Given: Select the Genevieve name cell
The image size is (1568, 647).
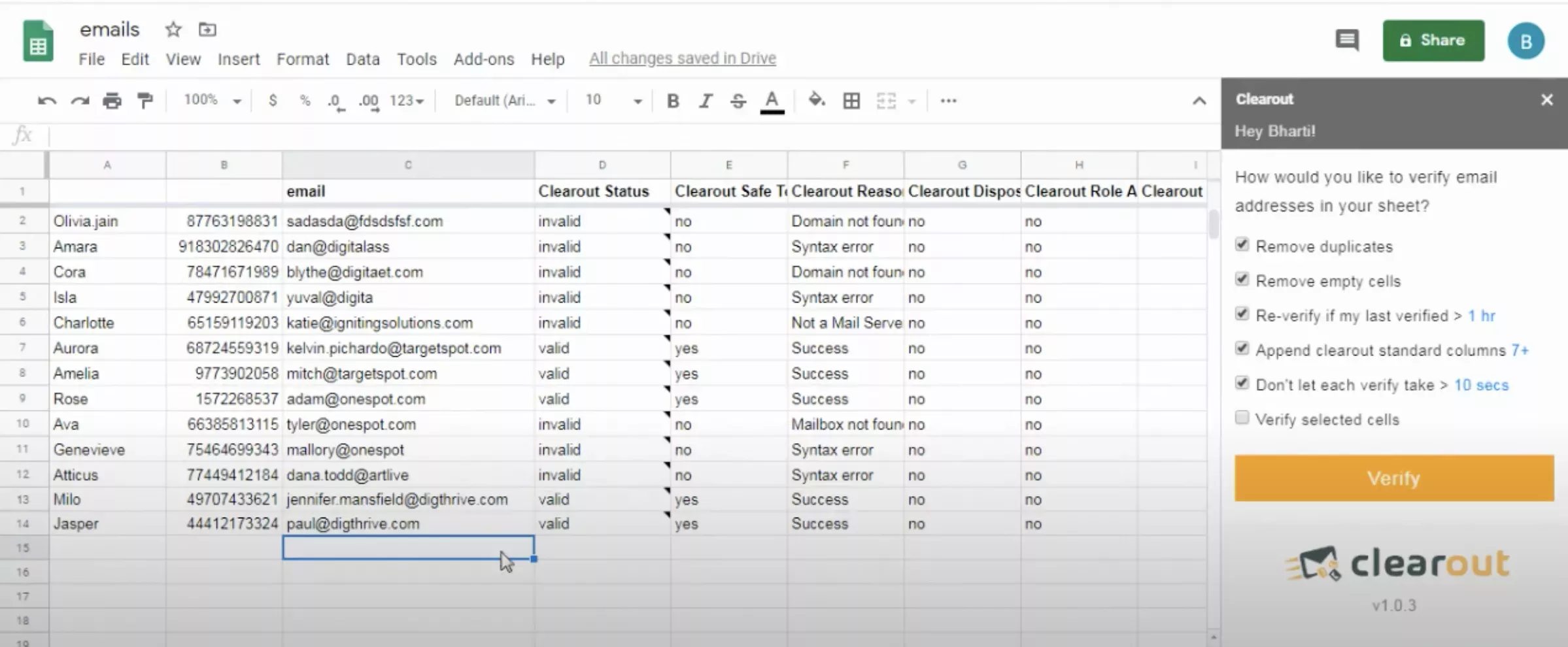Looking at the screenshot, I should 107,450.
